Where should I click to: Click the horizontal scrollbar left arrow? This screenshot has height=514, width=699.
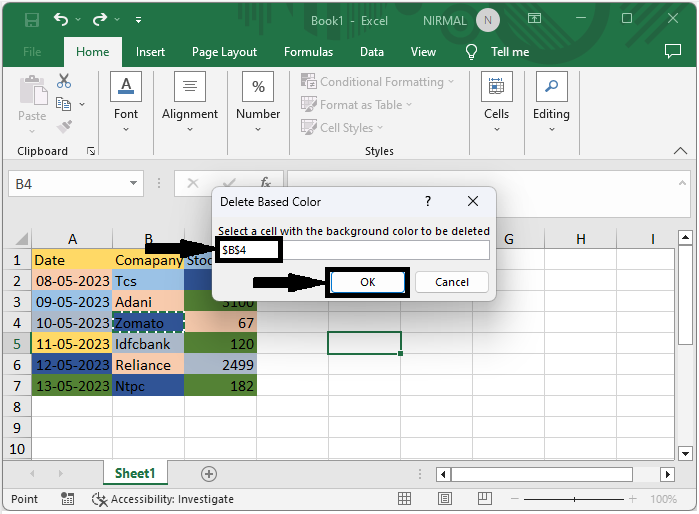[443, 474]
